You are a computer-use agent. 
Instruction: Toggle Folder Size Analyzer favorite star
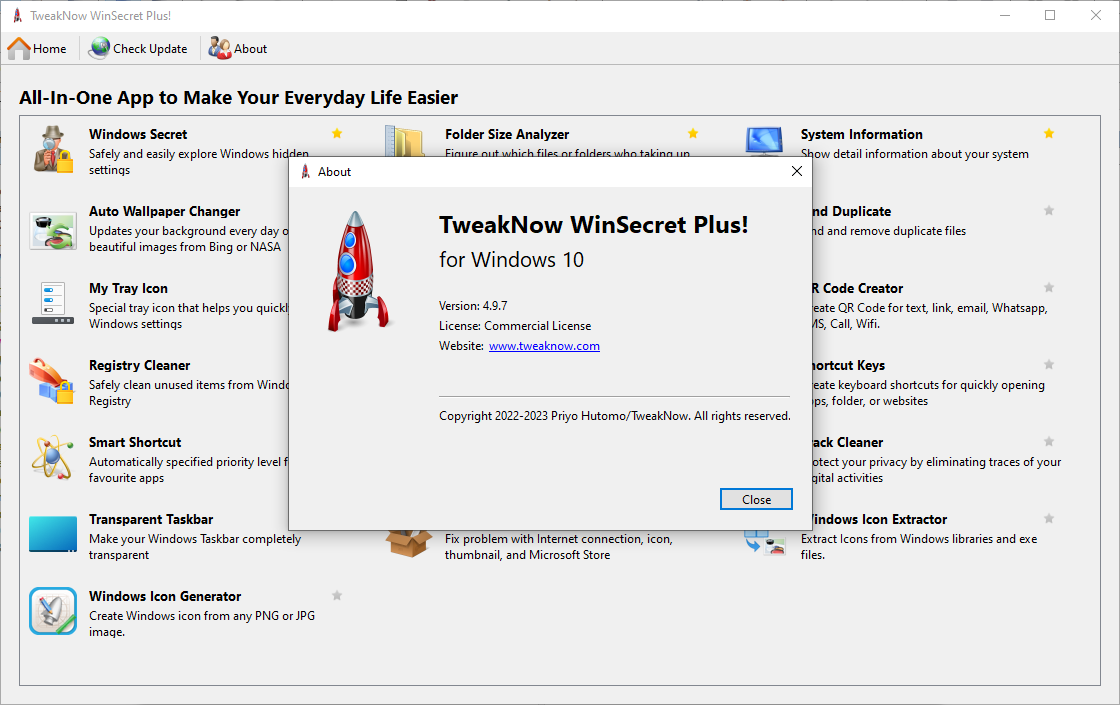tap(693, 134)
